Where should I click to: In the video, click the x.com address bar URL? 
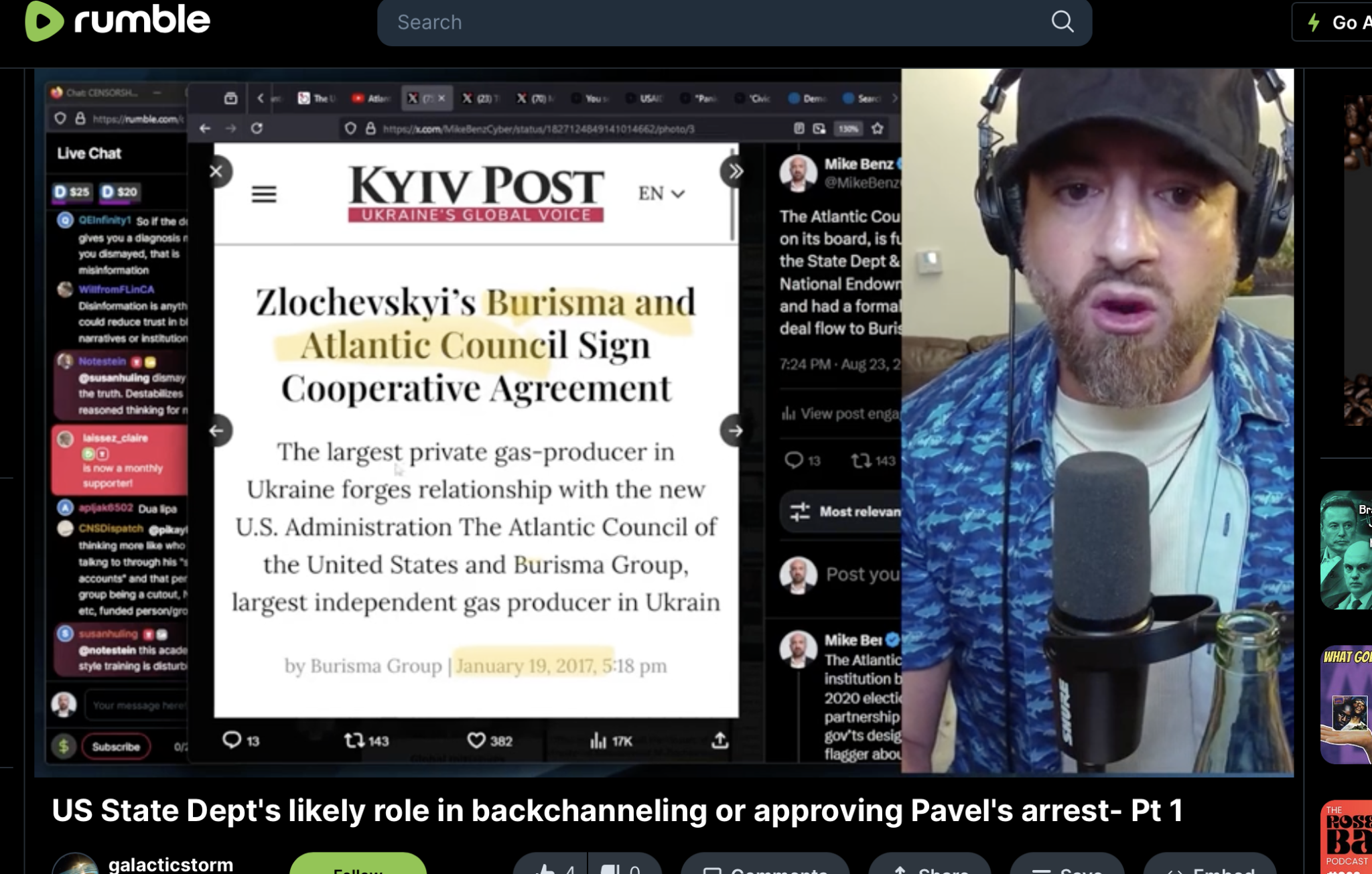pyautogui.click(x=538, y=129)
